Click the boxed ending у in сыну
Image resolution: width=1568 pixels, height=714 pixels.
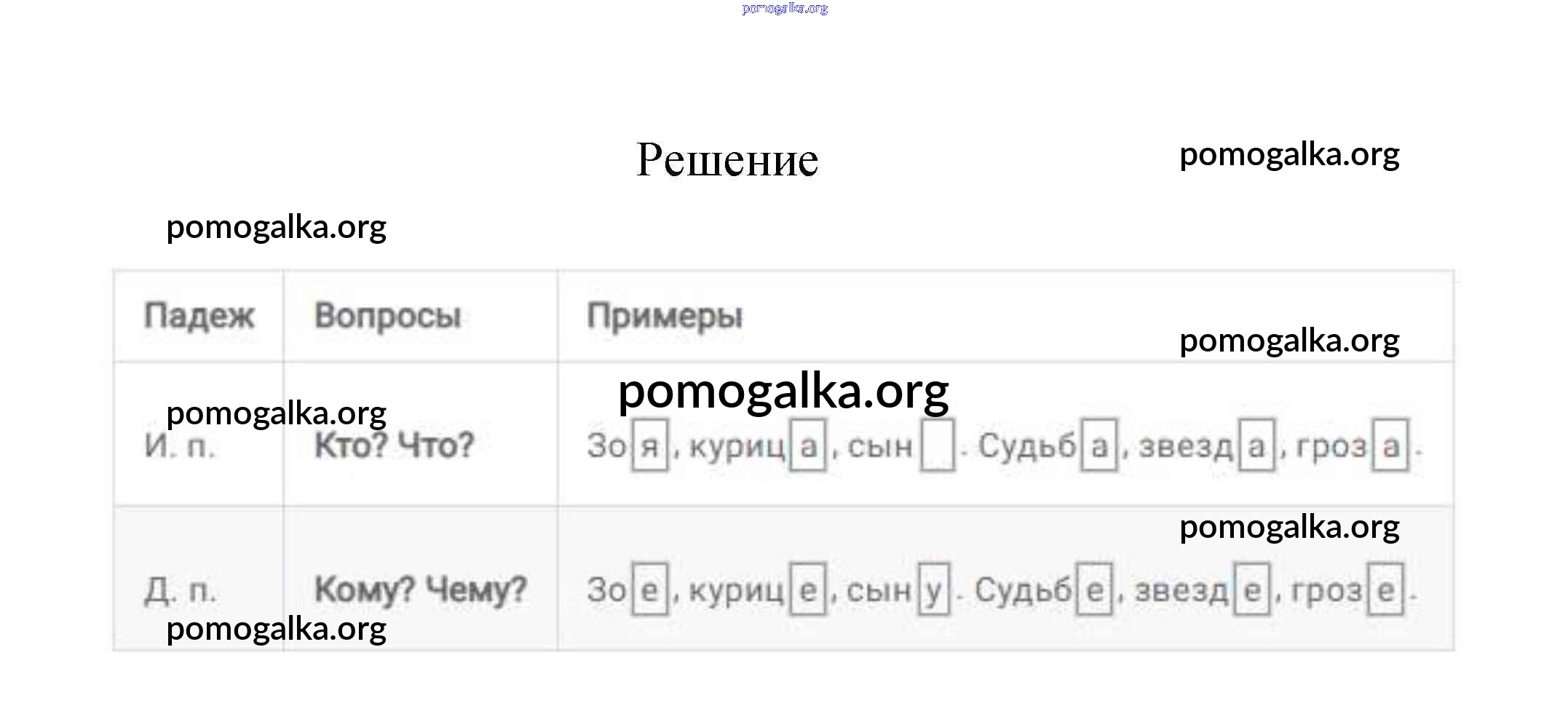click(933, 590)
